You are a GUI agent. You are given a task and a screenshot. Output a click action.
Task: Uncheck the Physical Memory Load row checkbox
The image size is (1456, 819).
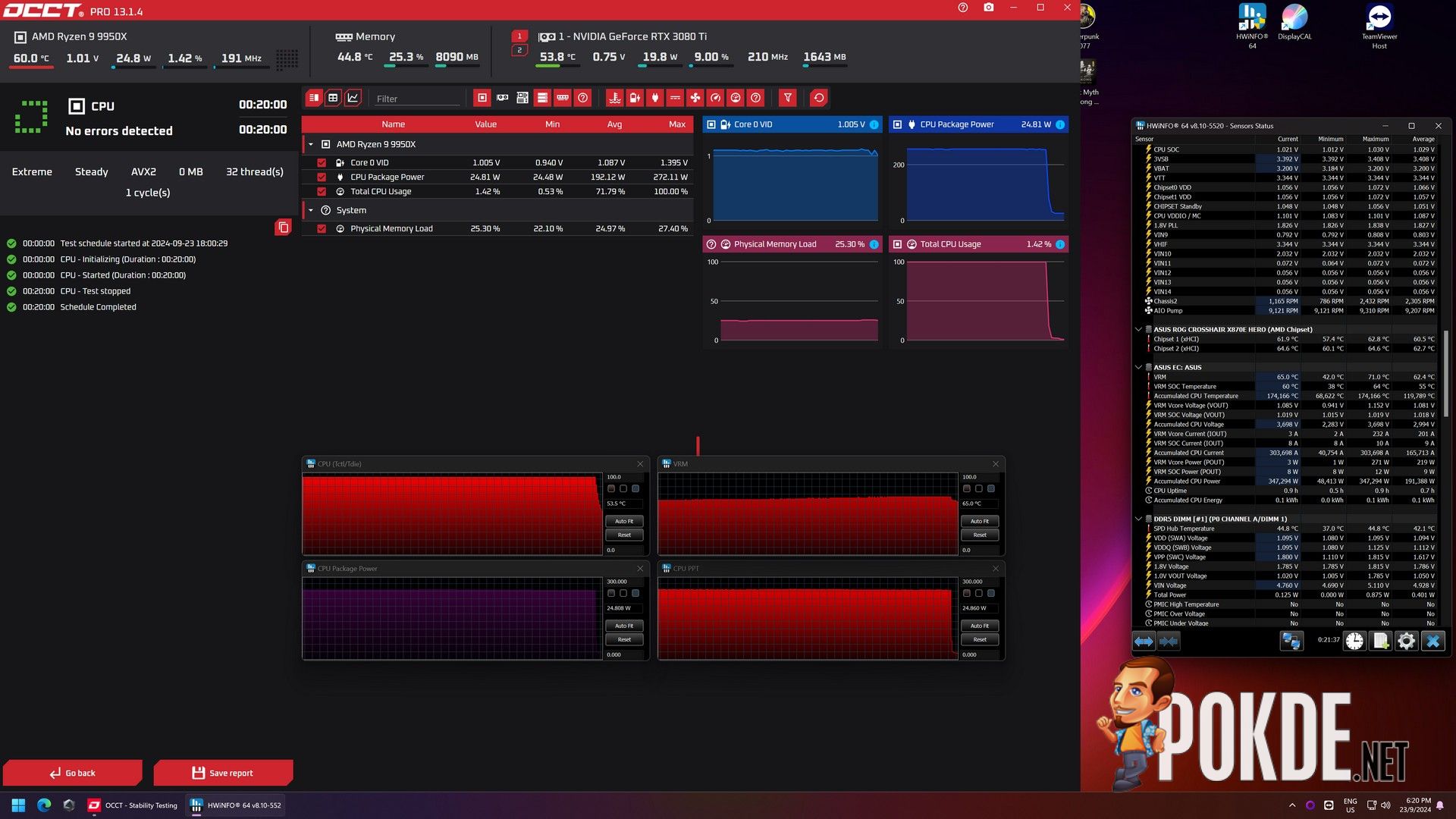[x=322, y=228]
